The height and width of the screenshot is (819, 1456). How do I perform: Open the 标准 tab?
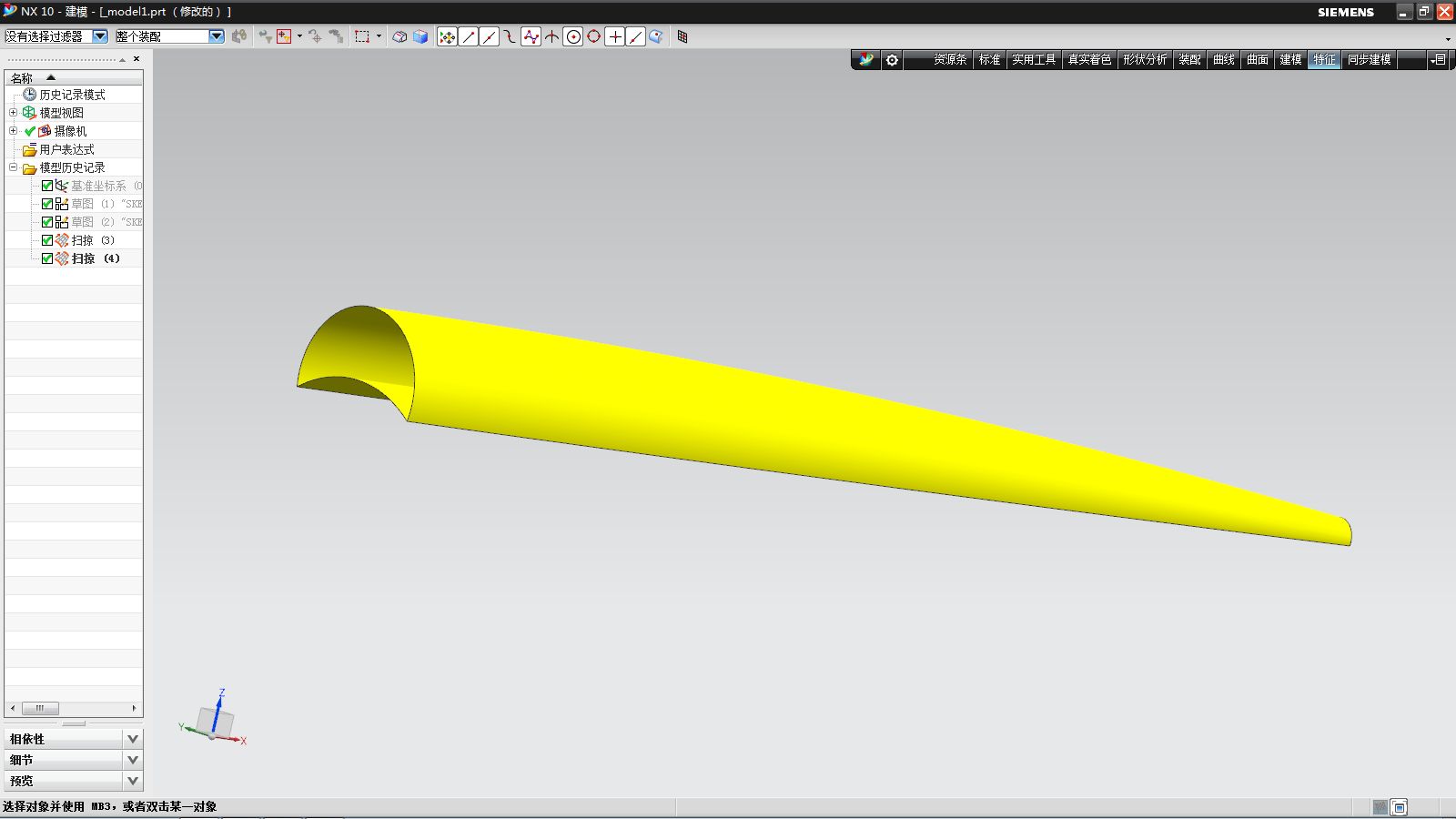989,60
